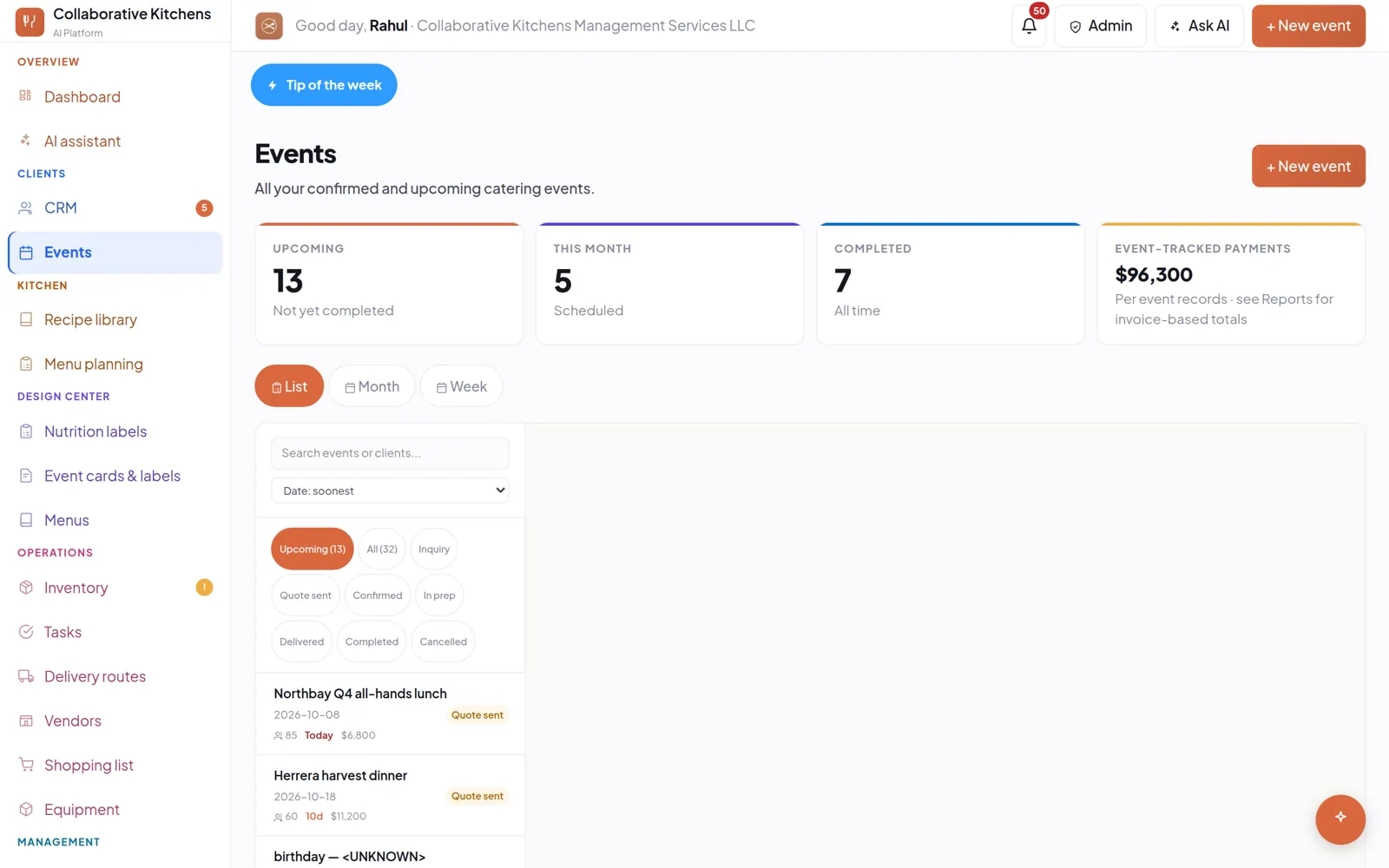Click the Nutrition labels icon
Screen dimensions: 1389x868
(x=25, y=431)
